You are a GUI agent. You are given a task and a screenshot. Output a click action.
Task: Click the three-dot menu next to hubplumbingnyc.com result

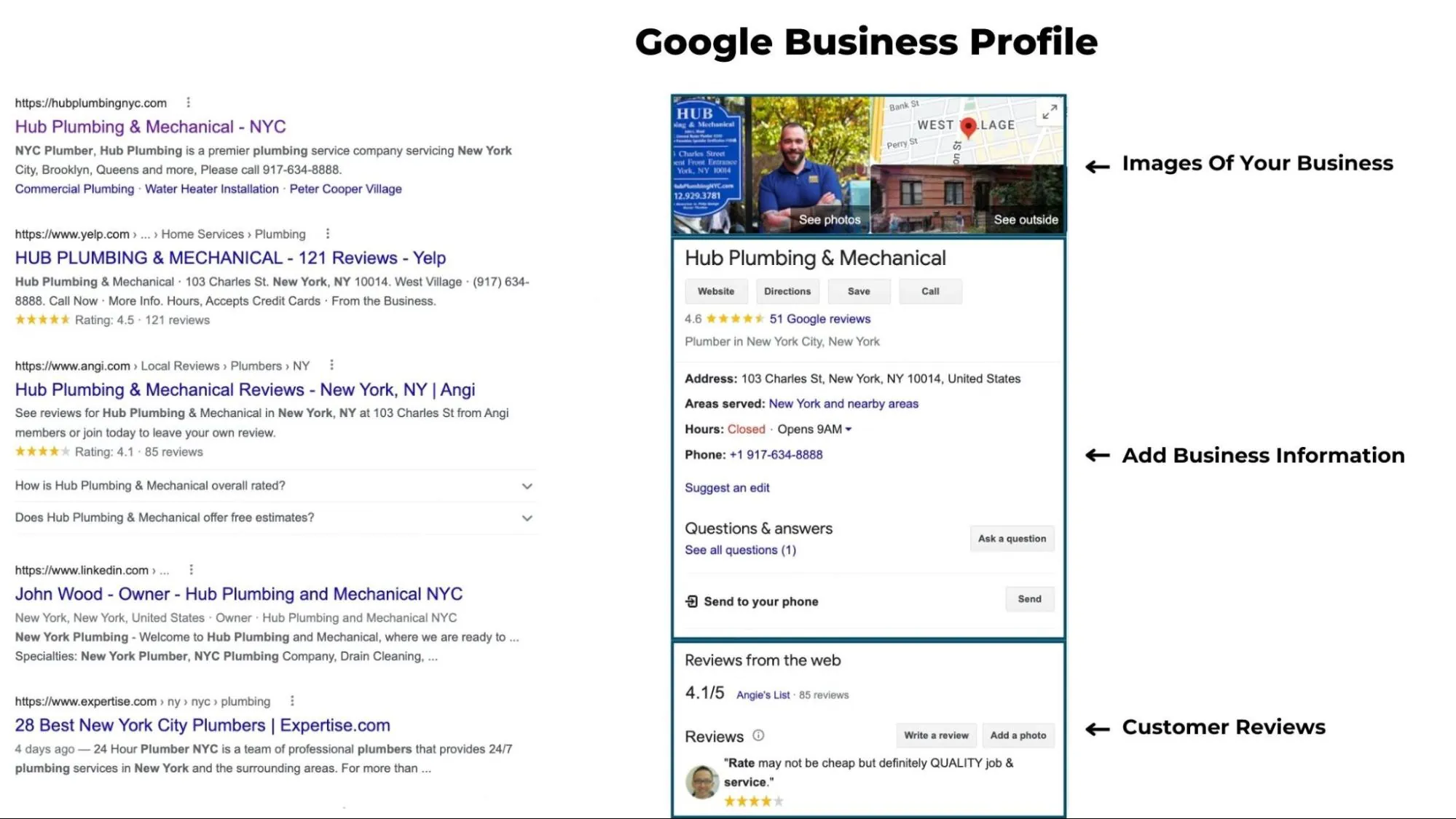tap(189, 103)
